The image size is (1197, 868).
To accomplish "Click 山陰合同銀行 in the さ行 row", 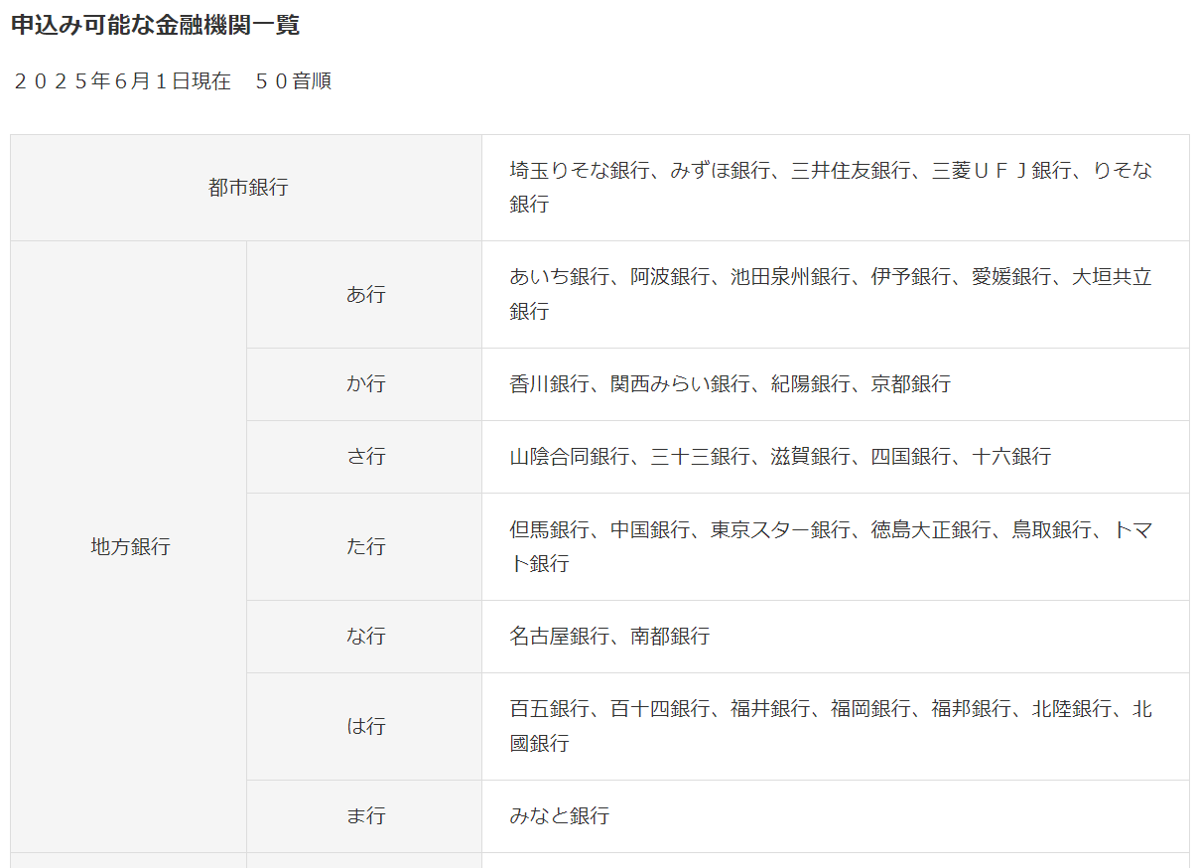I will pos(569,457).
